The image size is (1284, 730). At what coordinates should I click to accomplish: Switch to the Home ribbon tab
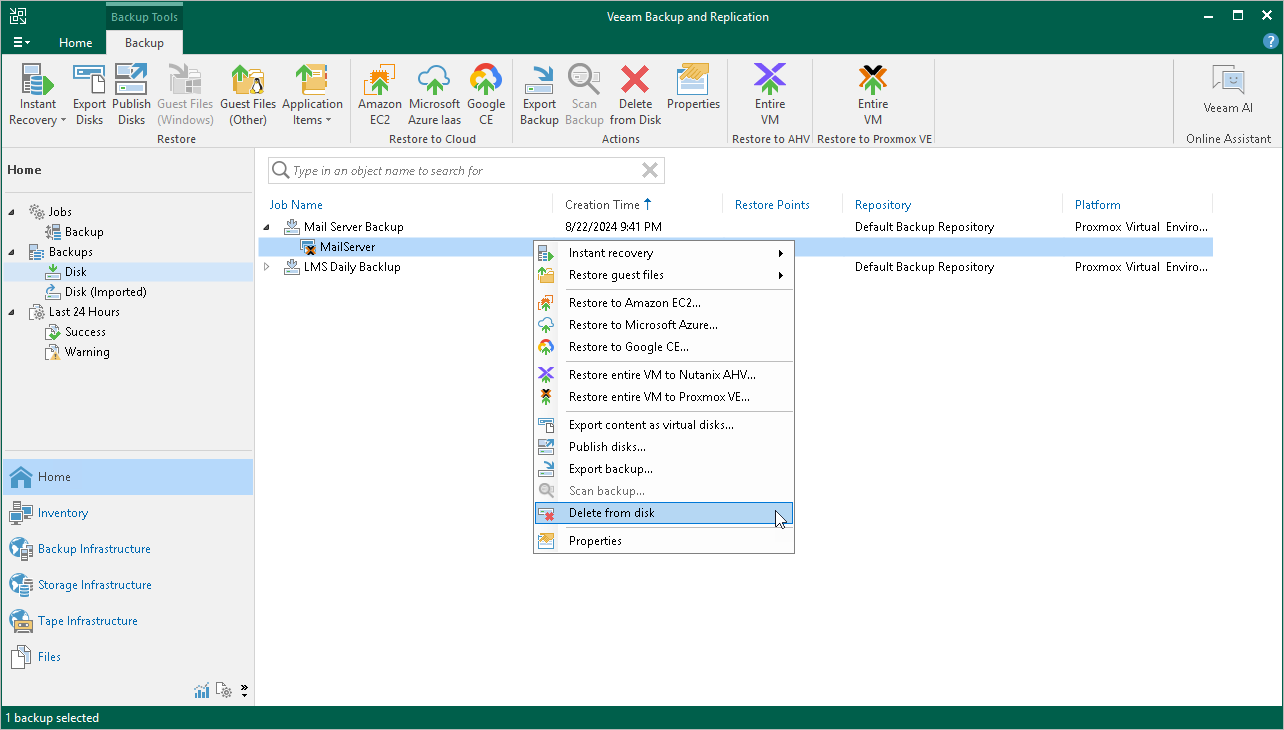[75, 43]
